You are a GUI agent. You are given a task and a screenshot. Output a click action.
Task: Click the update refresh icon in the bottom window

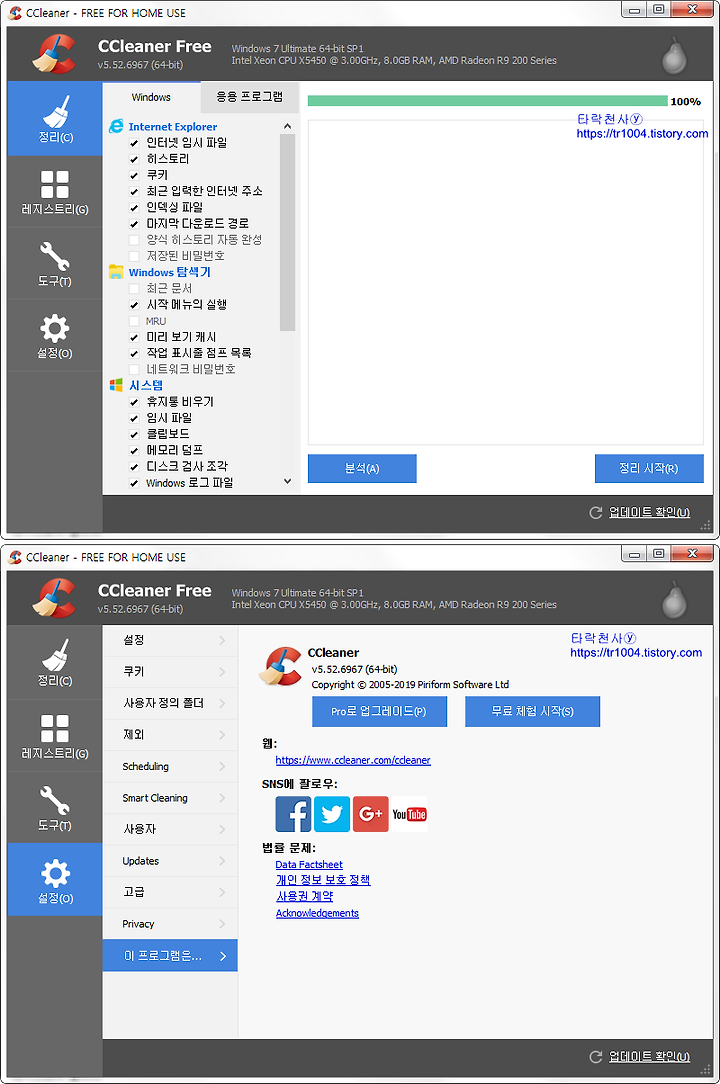[x=596, y=1056]
